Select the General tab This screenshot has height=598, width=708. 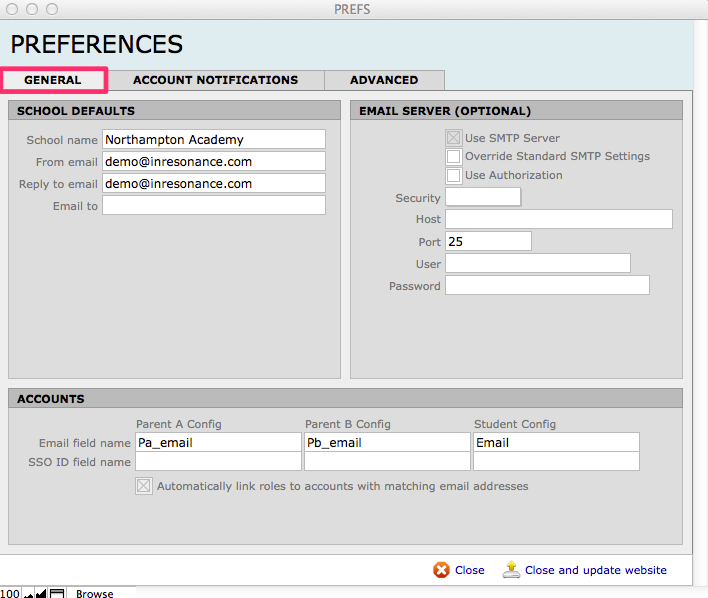(x=53, y=80)
